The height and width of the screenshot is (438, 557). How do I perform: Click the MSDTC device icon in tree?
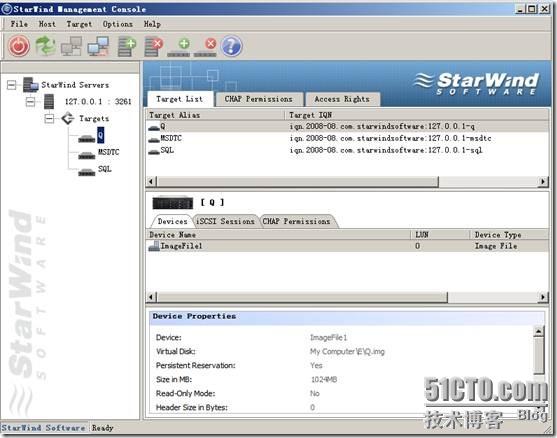86,156
